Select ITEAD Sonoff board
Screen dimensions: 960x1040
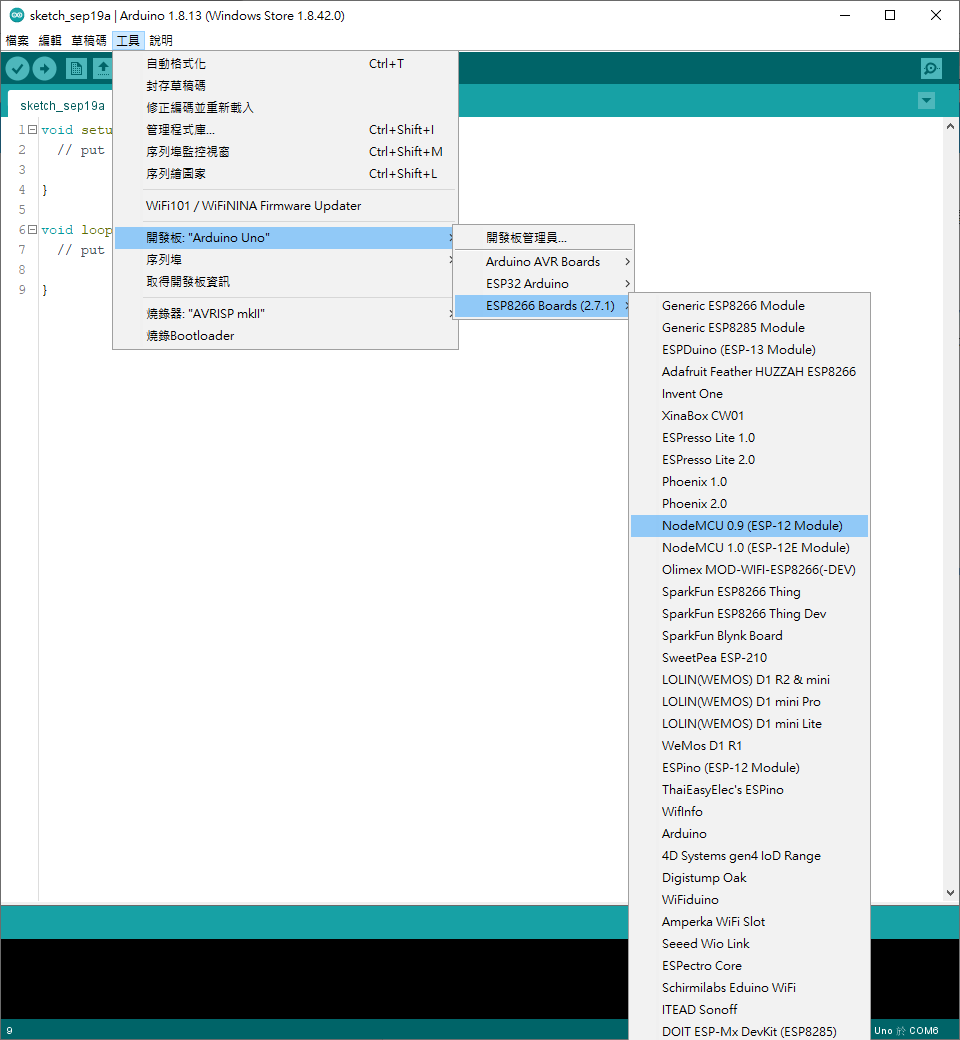(x=749, y=1009)
